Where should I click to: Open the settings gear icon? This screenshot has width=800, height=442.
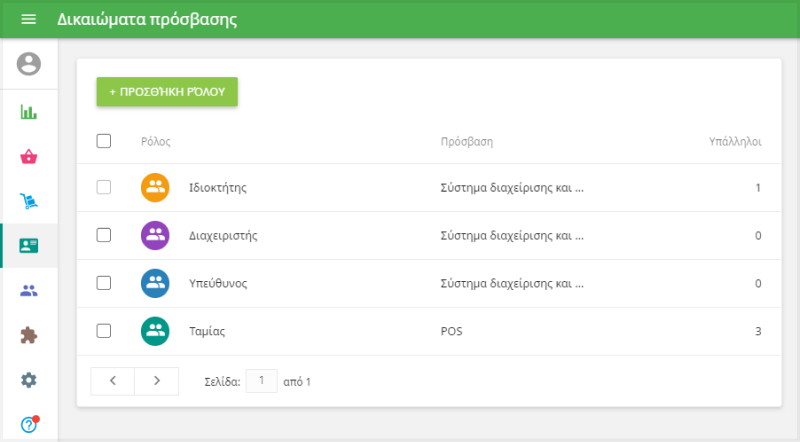[x=29, y=380]
